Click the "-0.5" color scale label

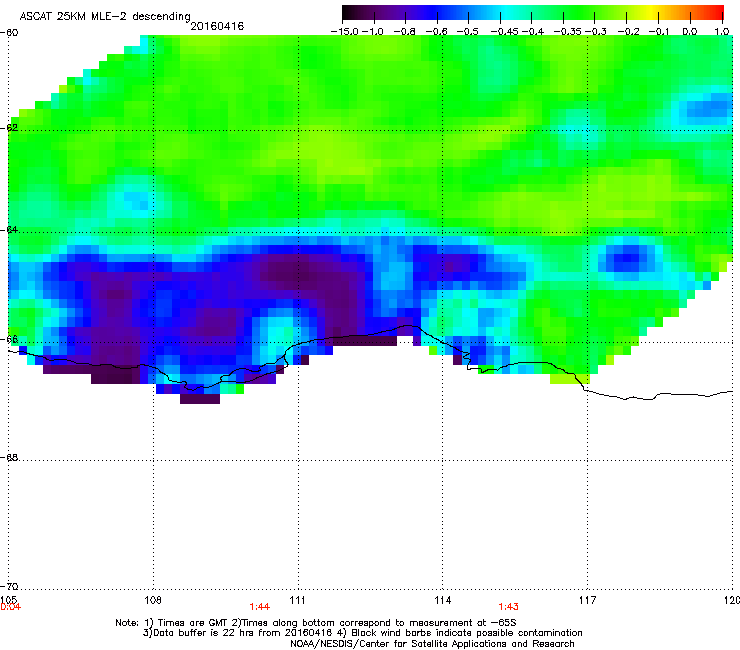[x=468, y=32]
